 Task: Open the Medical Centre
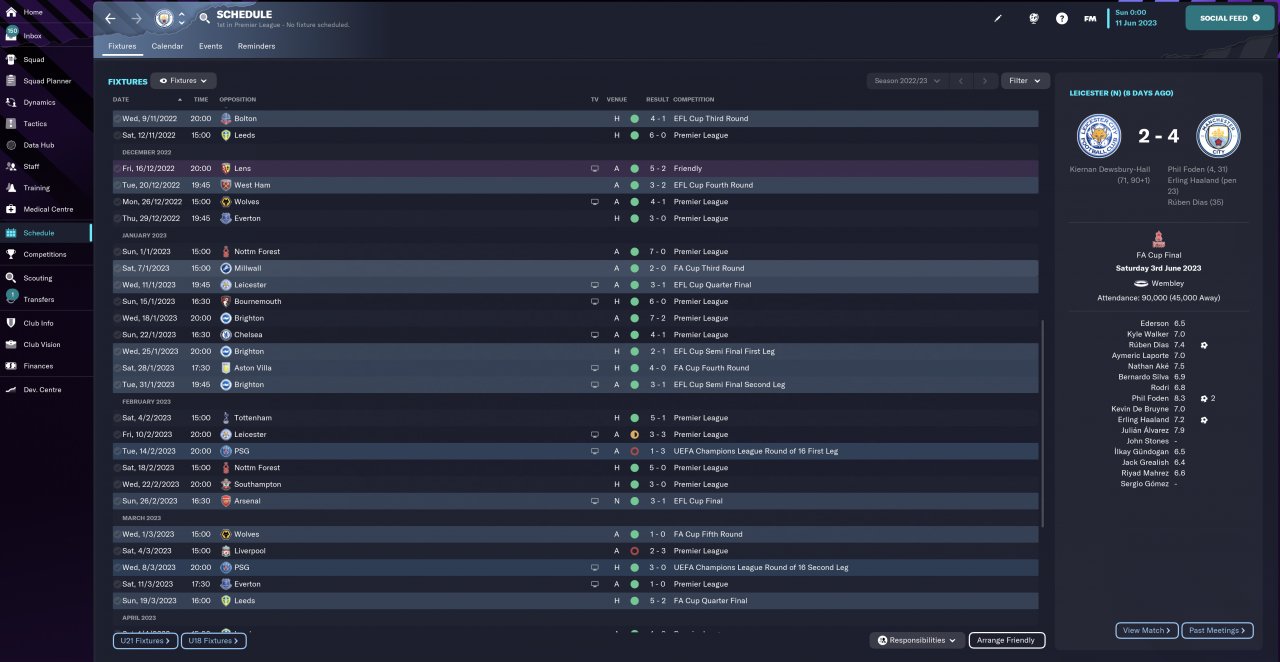coord(47,209)
